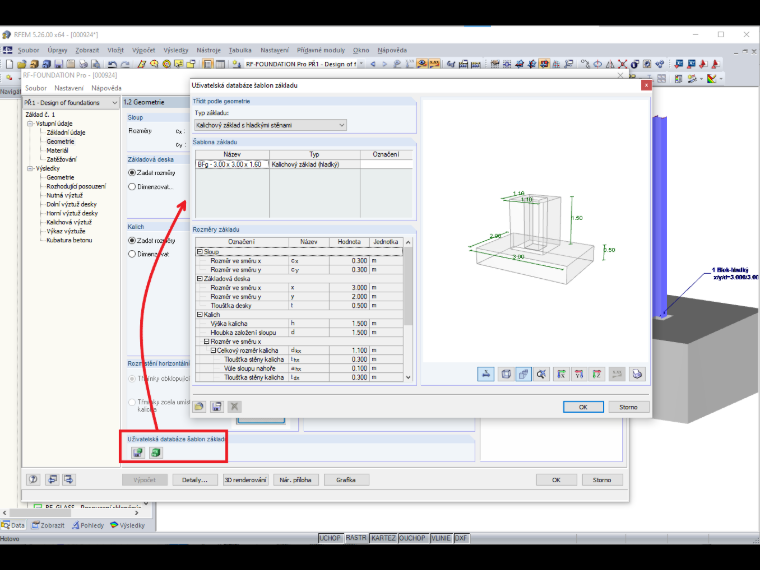Select Dimenzovat radio under Kalich

(132, 254)
